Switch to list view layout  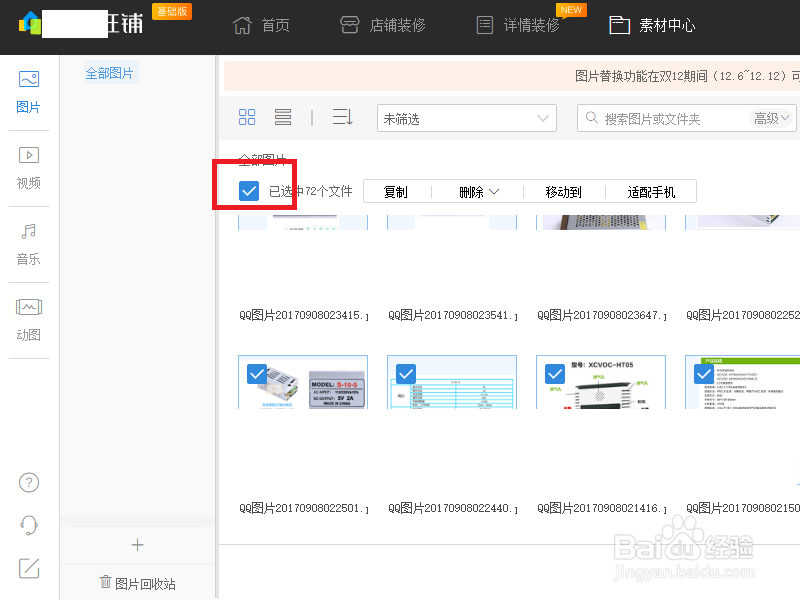tap(283, 117)
